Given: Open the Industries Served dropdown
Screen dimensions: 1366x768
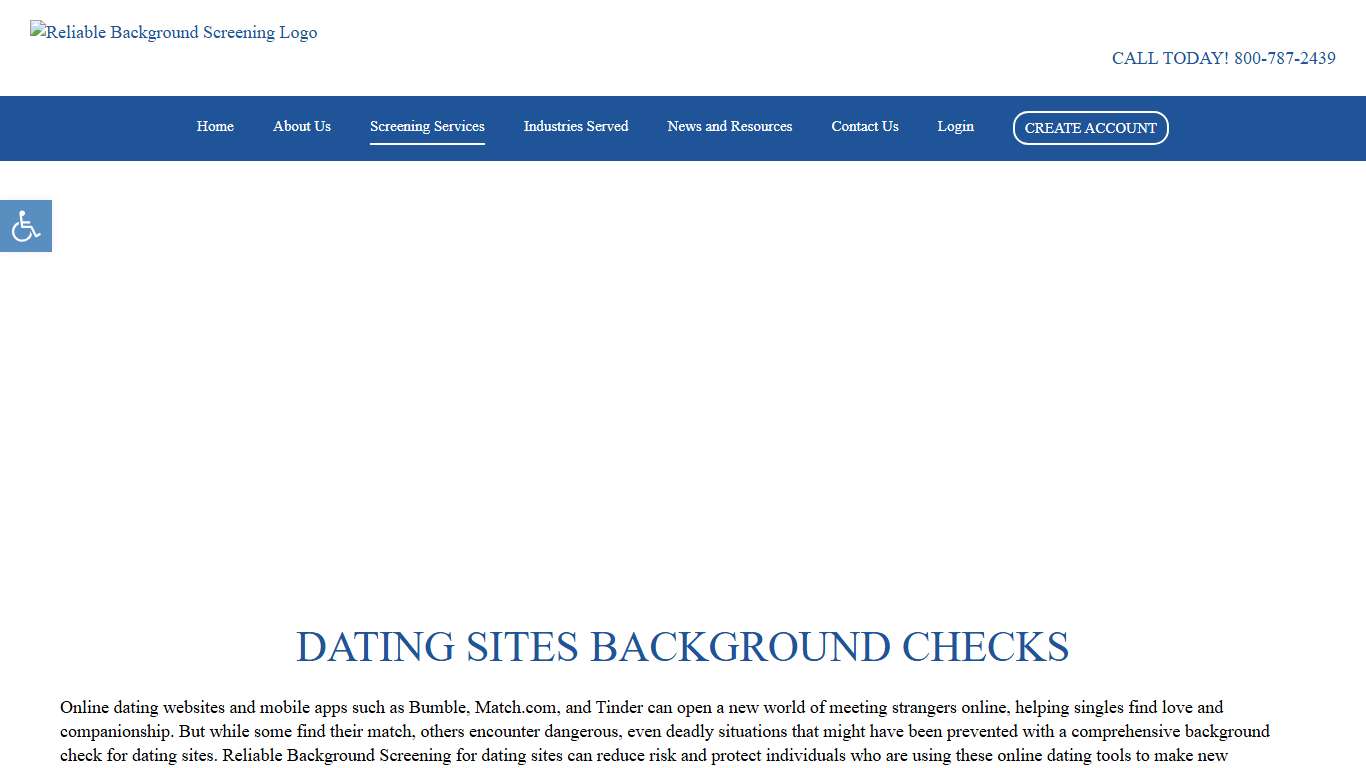Looking at the screenshot, I should tap(576, 127).
